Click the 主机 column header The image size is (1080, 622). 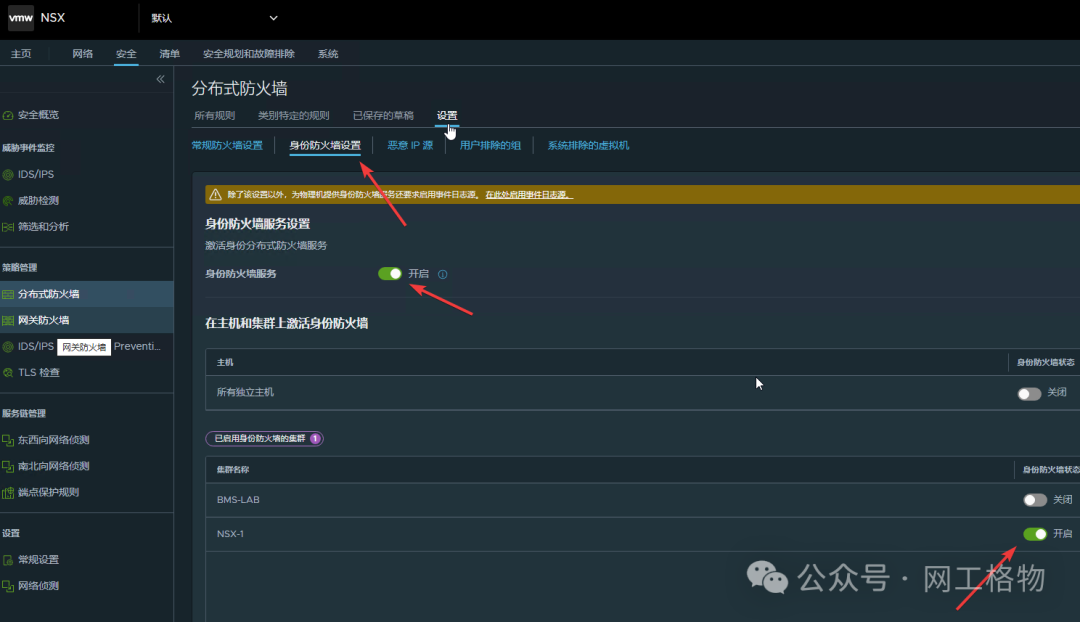tap(225, 362)
